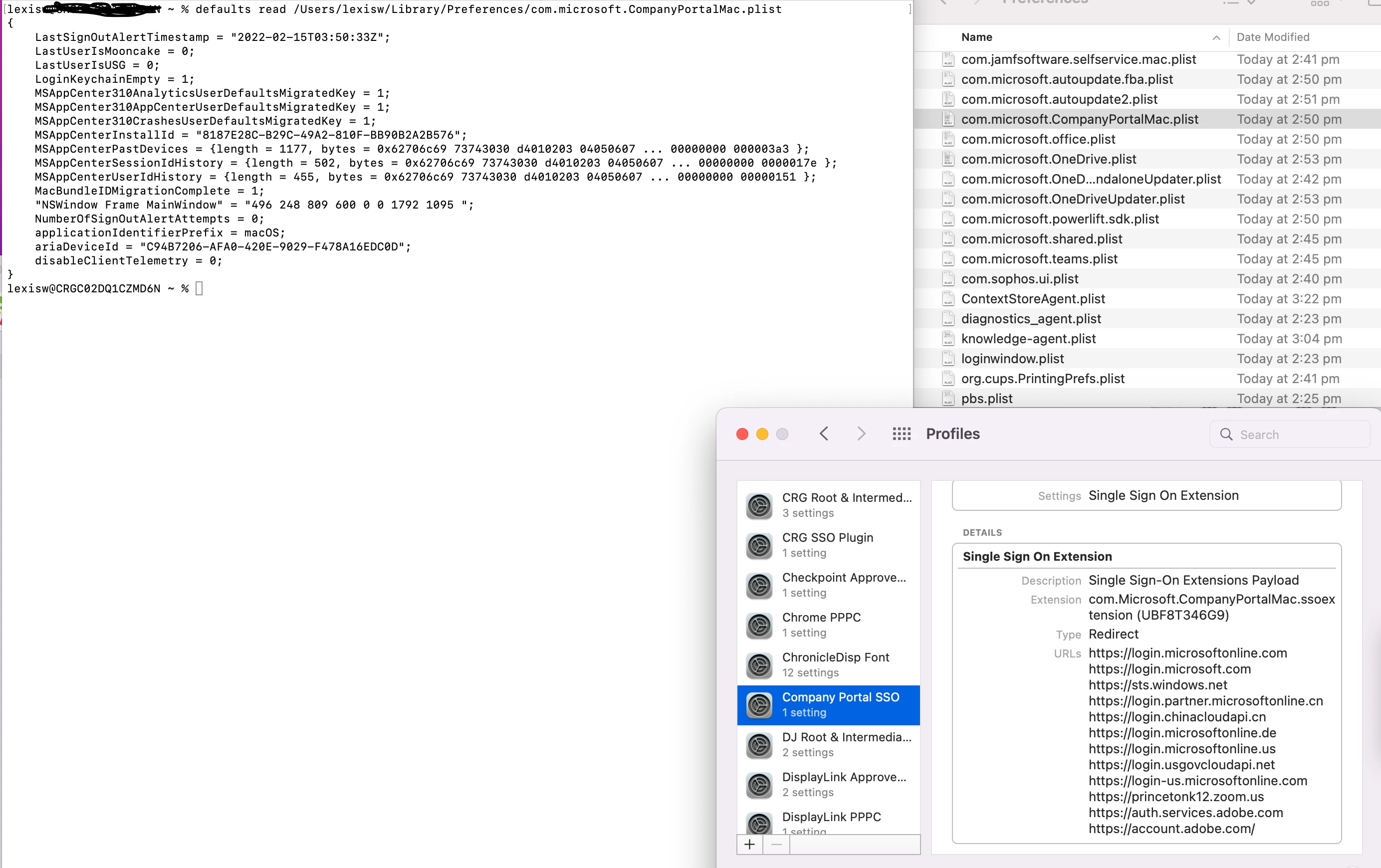Select org.cups.PrintingPrefs.plist file
Screen dimensions: 1381x868
click(x=1147, y=379)
